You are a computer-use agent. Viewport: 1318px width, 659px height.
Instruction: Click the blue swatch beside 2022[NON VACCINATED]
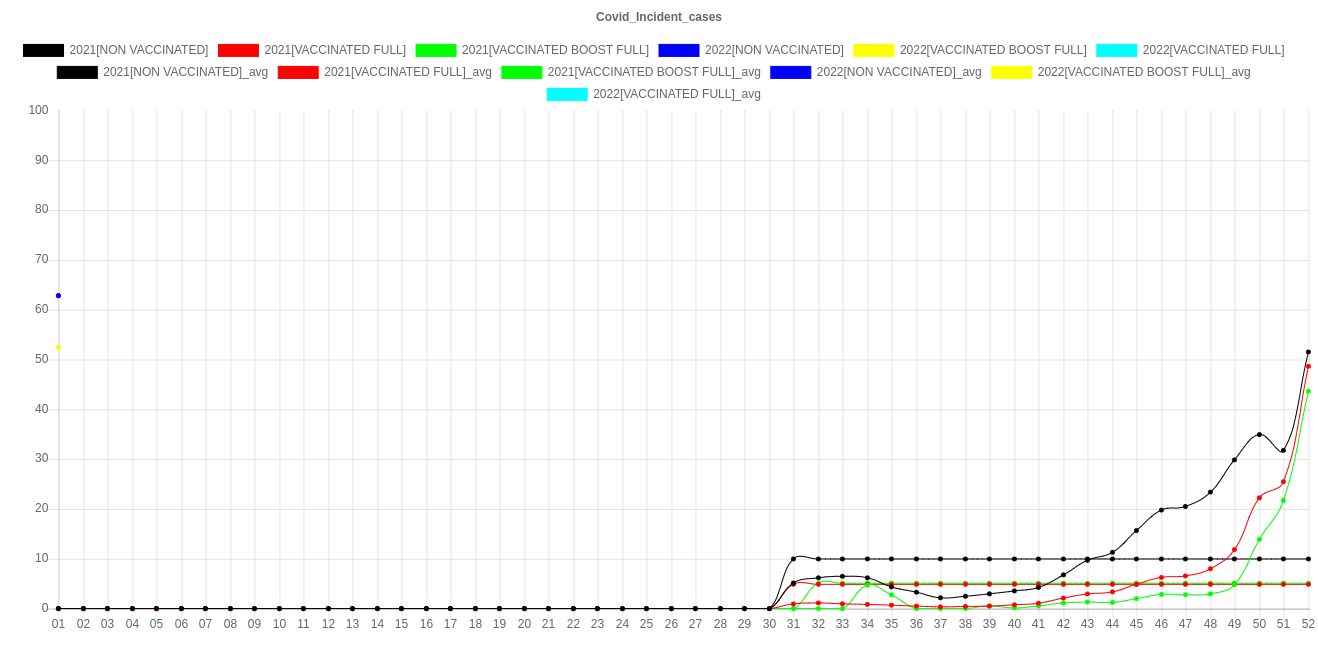tap(678, 50)
